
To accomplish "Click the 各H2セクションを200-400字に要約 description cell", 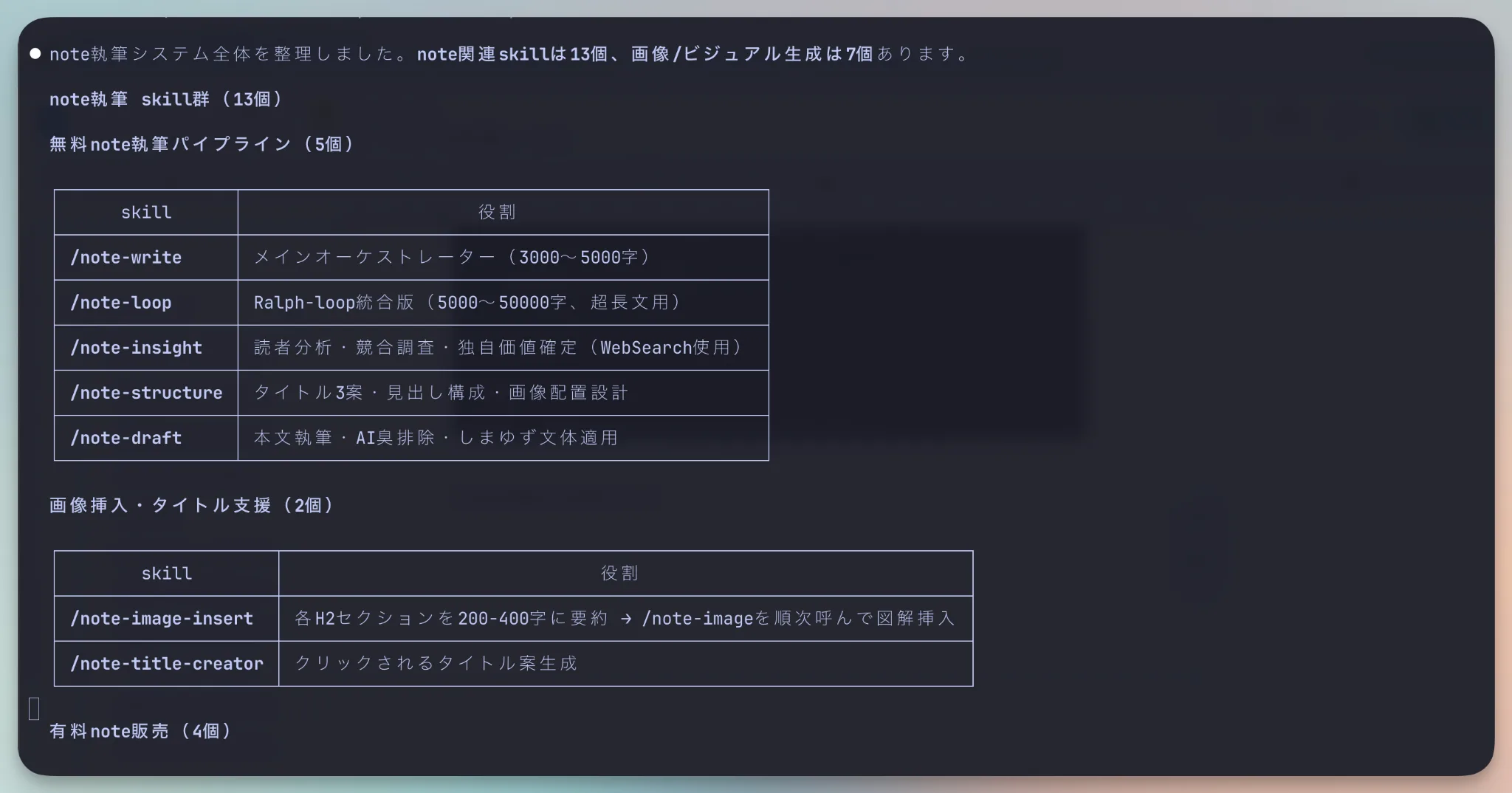I will coord(626,619).
